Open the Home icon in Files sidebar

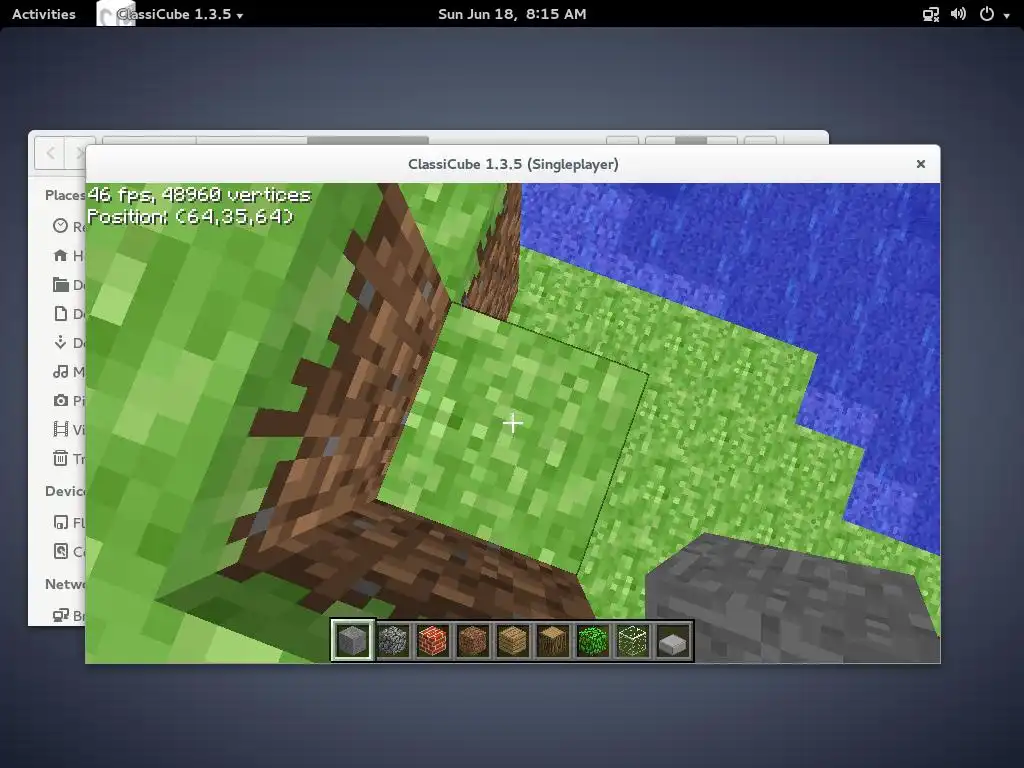coord(61,255)
